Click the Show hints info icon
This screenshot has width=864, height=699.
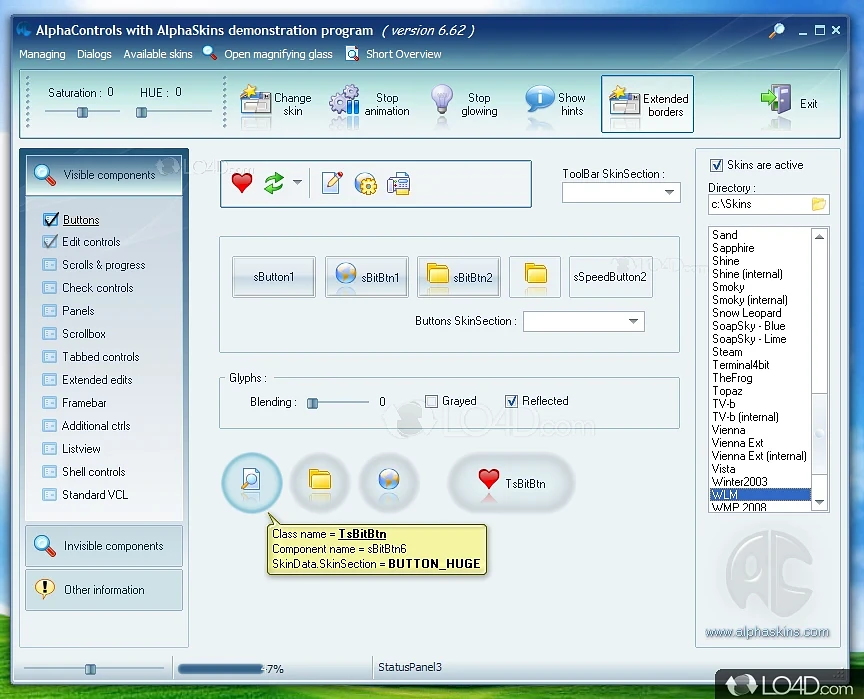pyautogui.click(x=540, y=101)
